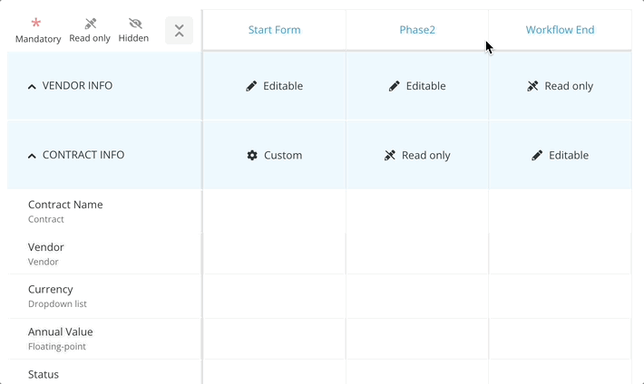The height and width of the screenshot is (384, 644).
Task: Click the Read only crossed-pencil legend icon
Action: point(90,23)
